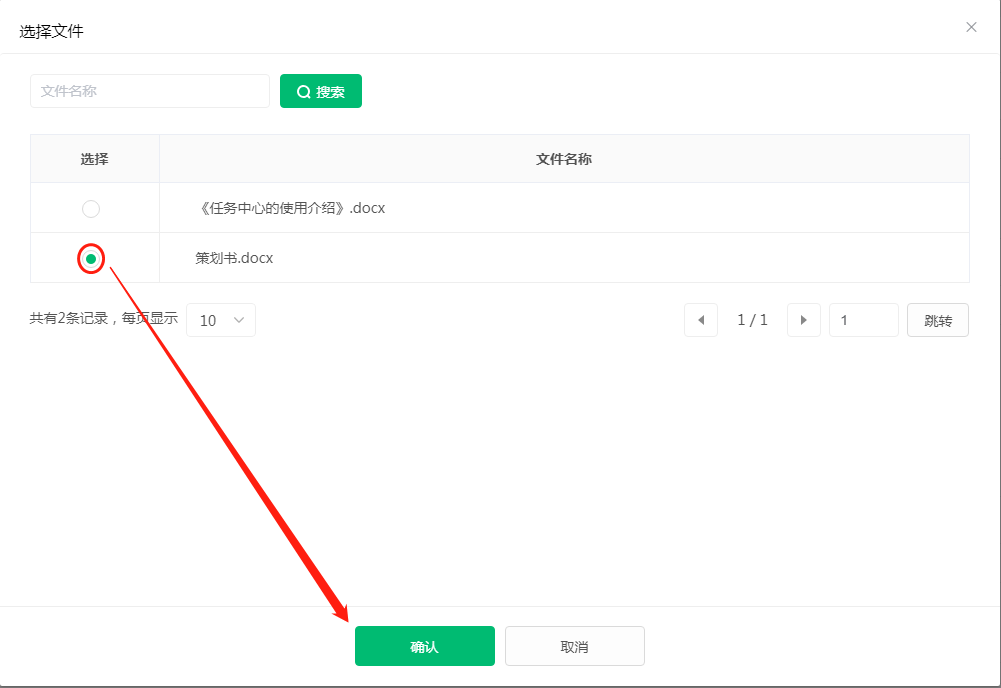Open the per-page count dropdown showing 10
This screenshot has width=1001, height=688.
pyautogui.click(x=221, y=320)
